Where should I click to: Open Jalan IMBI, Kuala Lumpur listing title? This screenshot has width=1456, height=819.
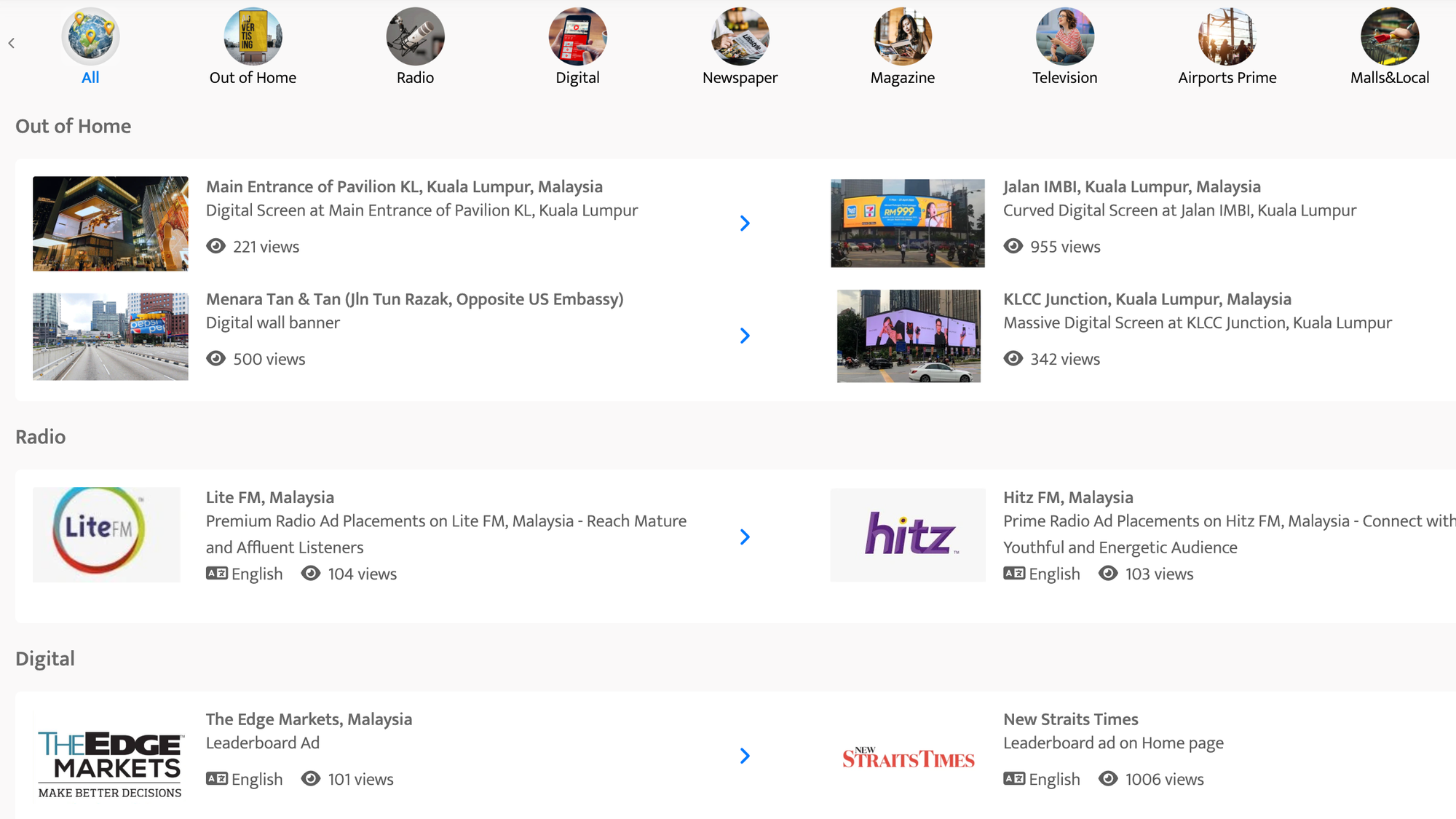pyautogui.click(x=1132, y=186)
